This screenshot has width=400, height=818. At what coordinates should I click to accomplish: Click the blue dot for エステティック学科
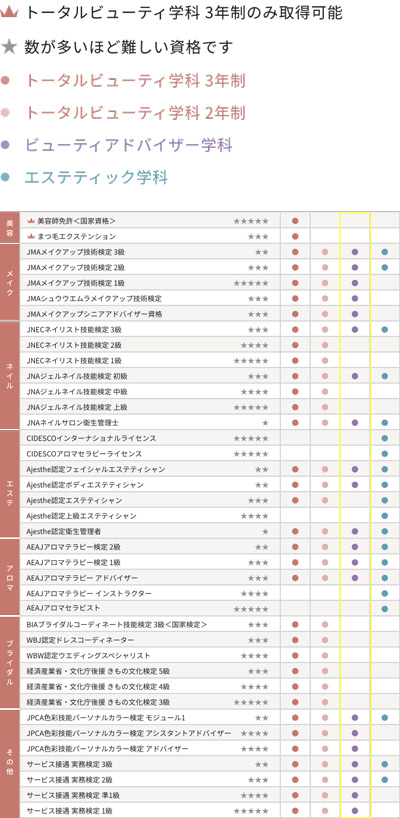(5, 177)
